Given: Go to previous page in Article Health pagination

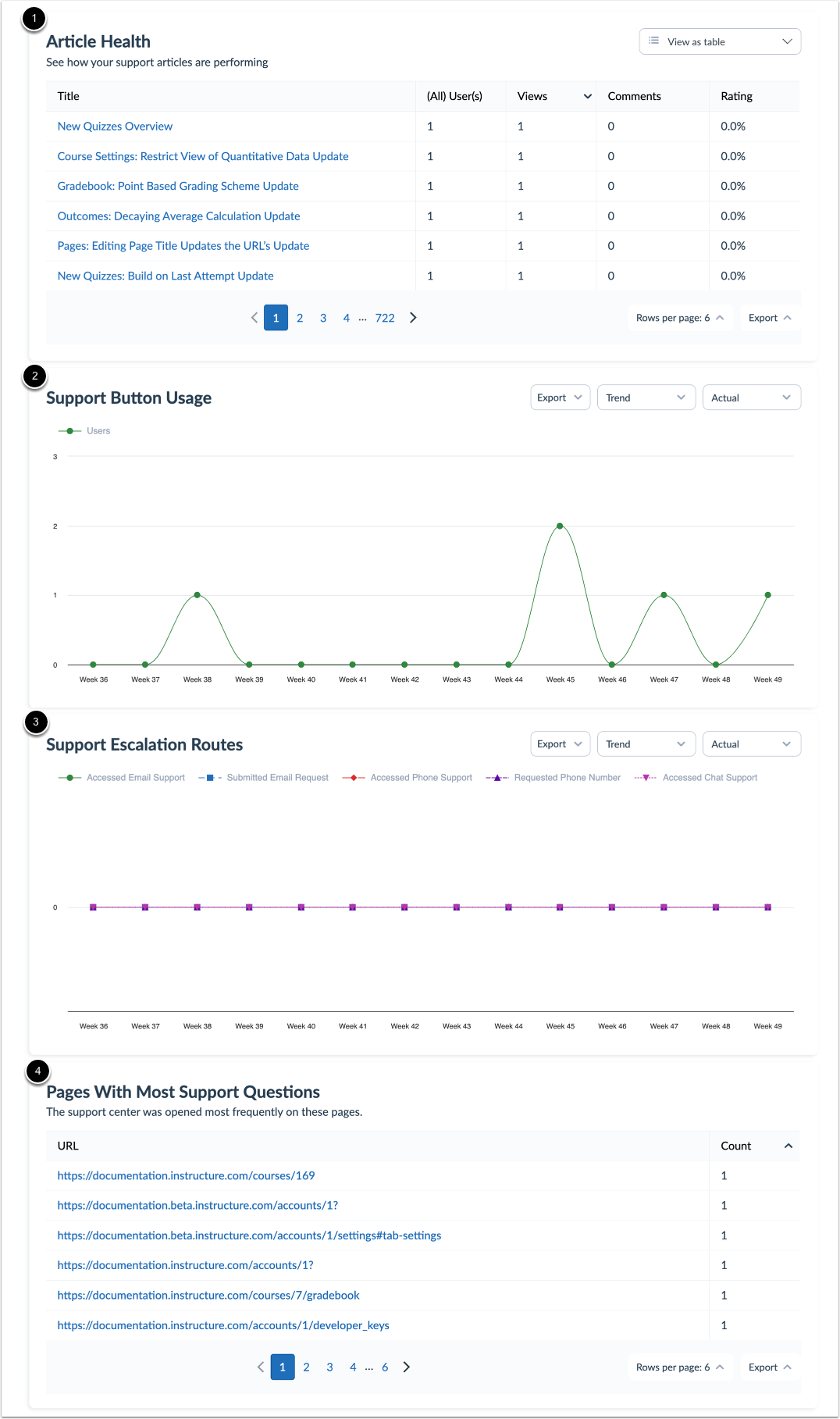Looking at the screenshot, I should tap(254, 318).
